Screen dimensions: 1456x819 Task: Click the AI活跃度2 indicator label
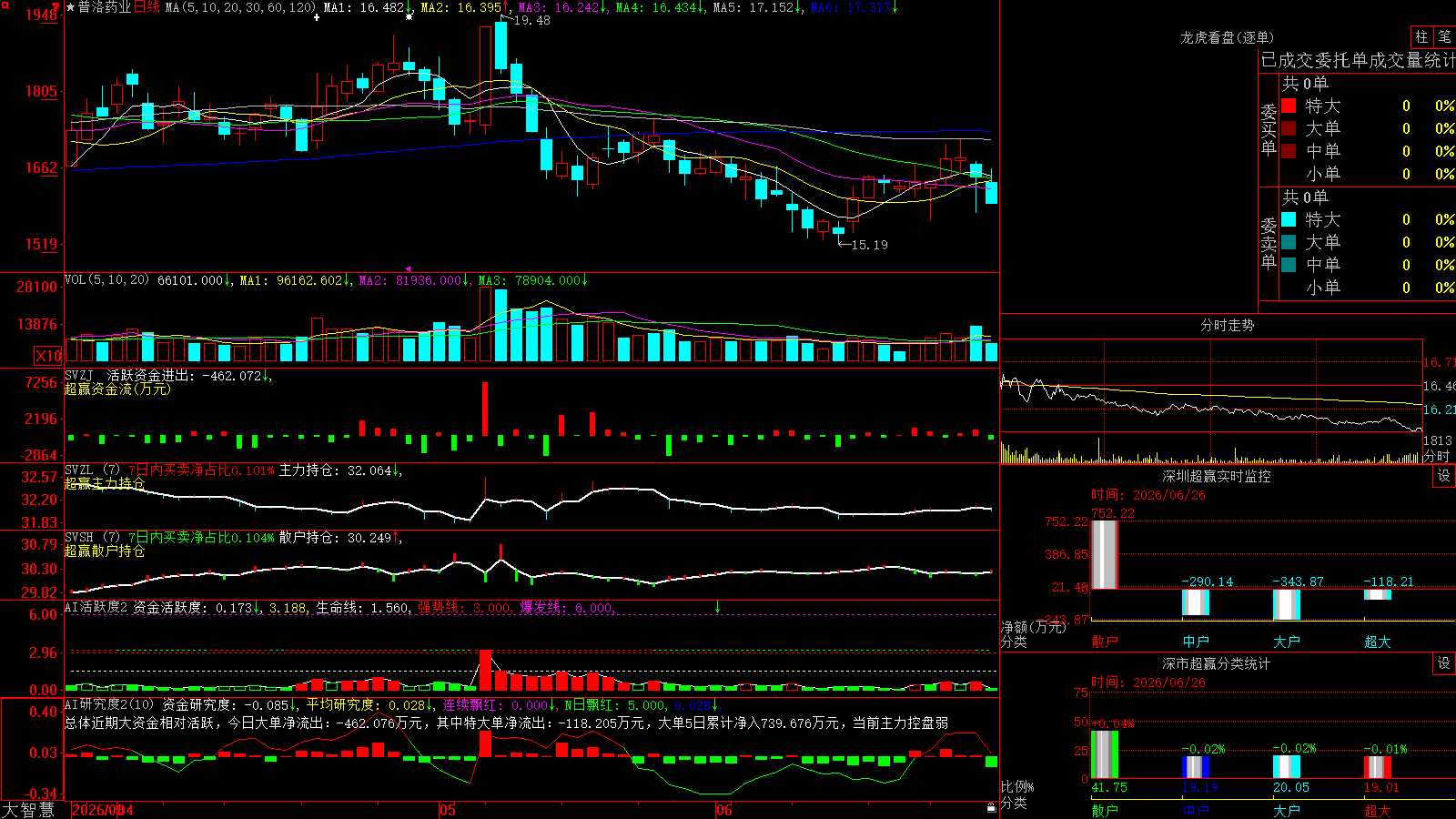click(x=96, y=607)
